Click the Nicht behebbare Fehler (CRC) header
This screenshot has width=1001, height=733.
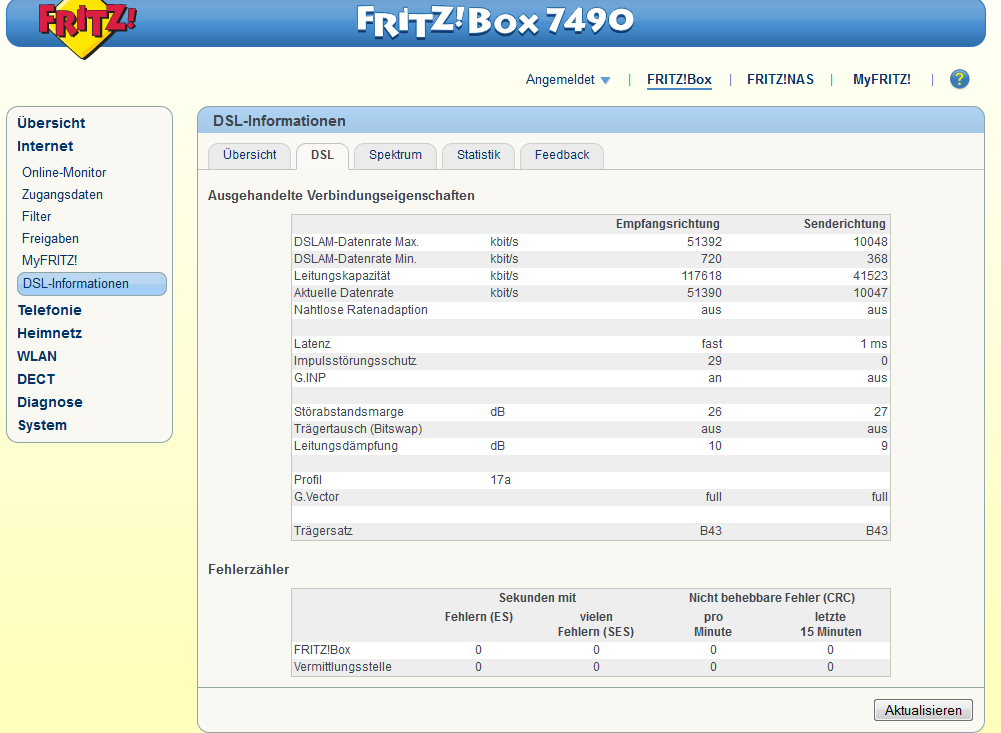772,598
